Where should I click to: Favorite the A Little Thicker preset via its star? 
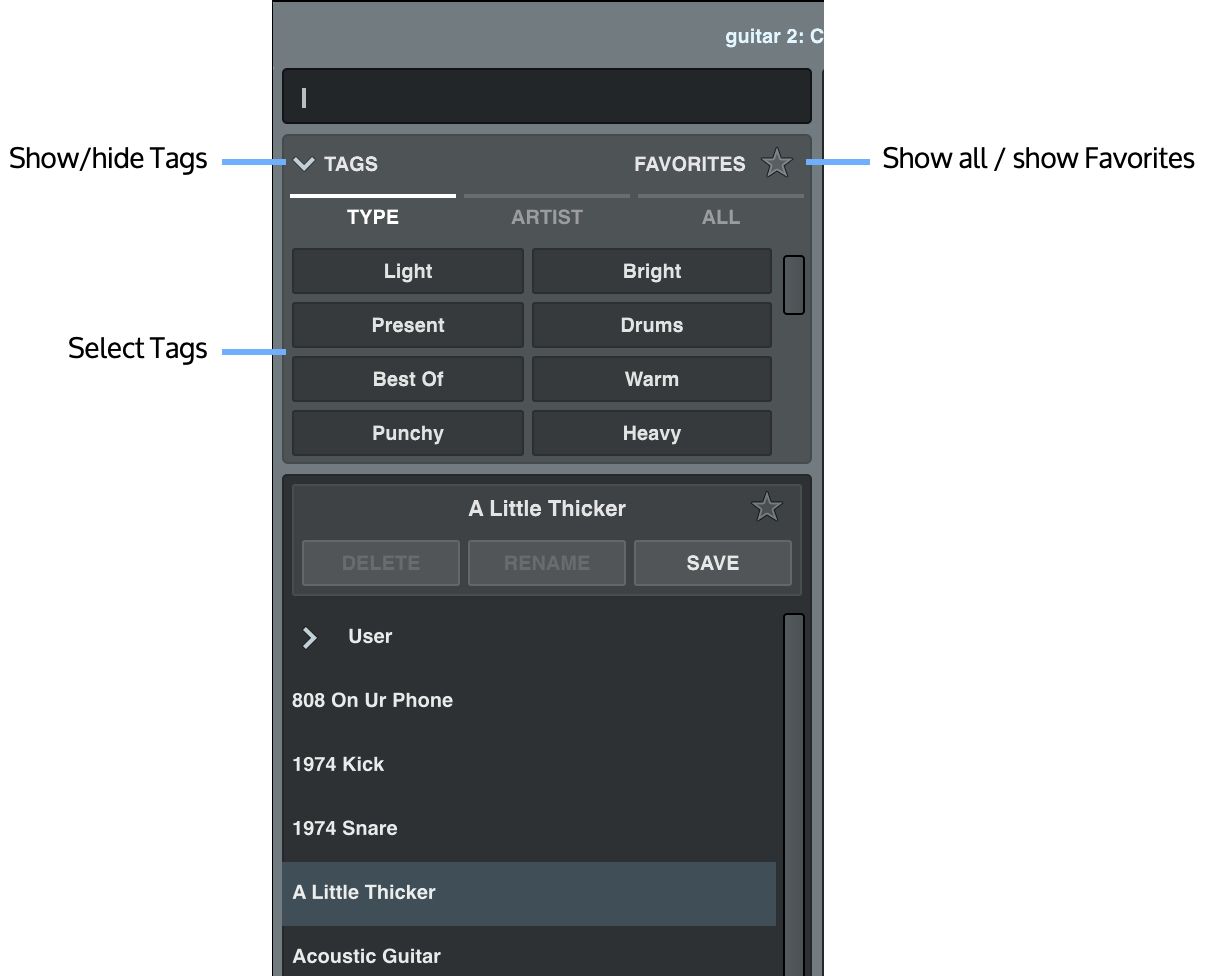pyautogui.click(x=766, y=507)
